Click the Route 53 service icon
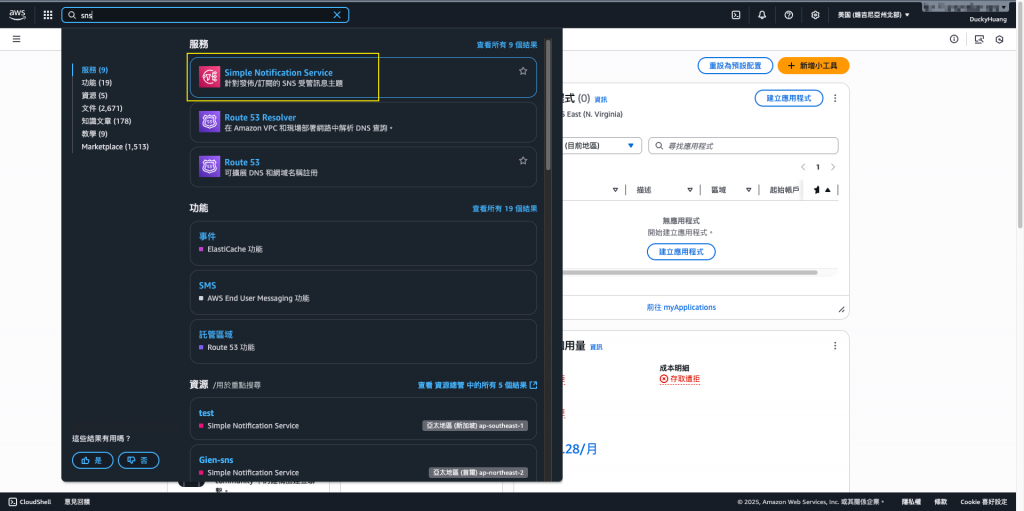This screenshot has height=511, width=1024. (x=209, y=167)
